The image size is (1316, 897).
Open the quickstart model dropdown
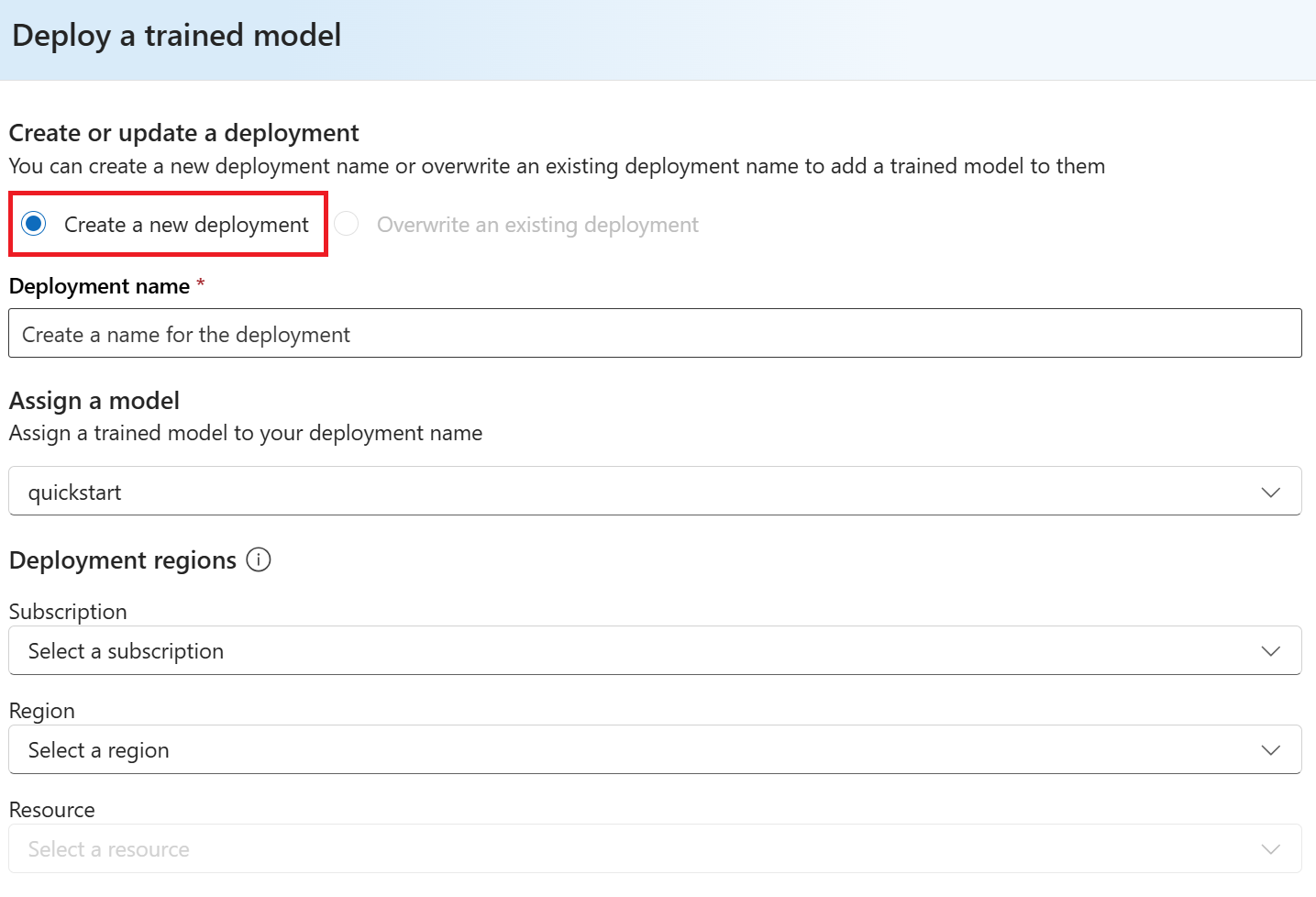pyautogui.click(x=642, y=492)
